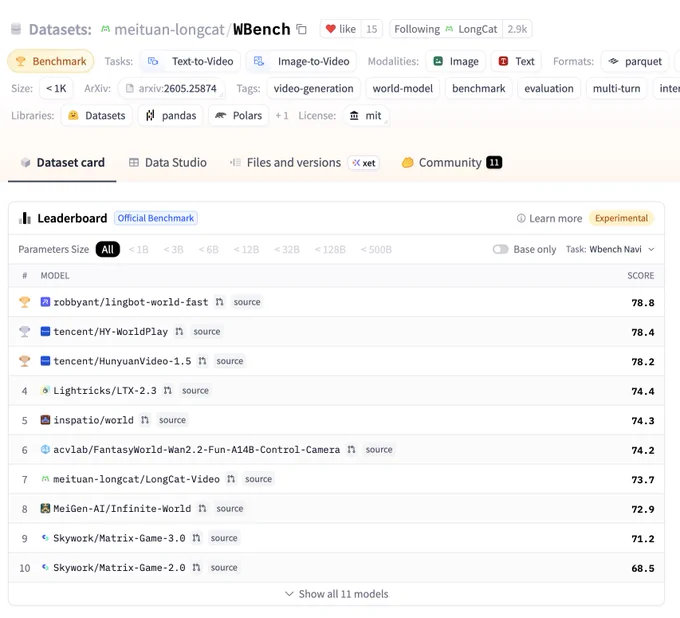Open tencent/HY-WorldPlay model link
This screenshot has width=680, height=618.
click(x=111, y=331)
